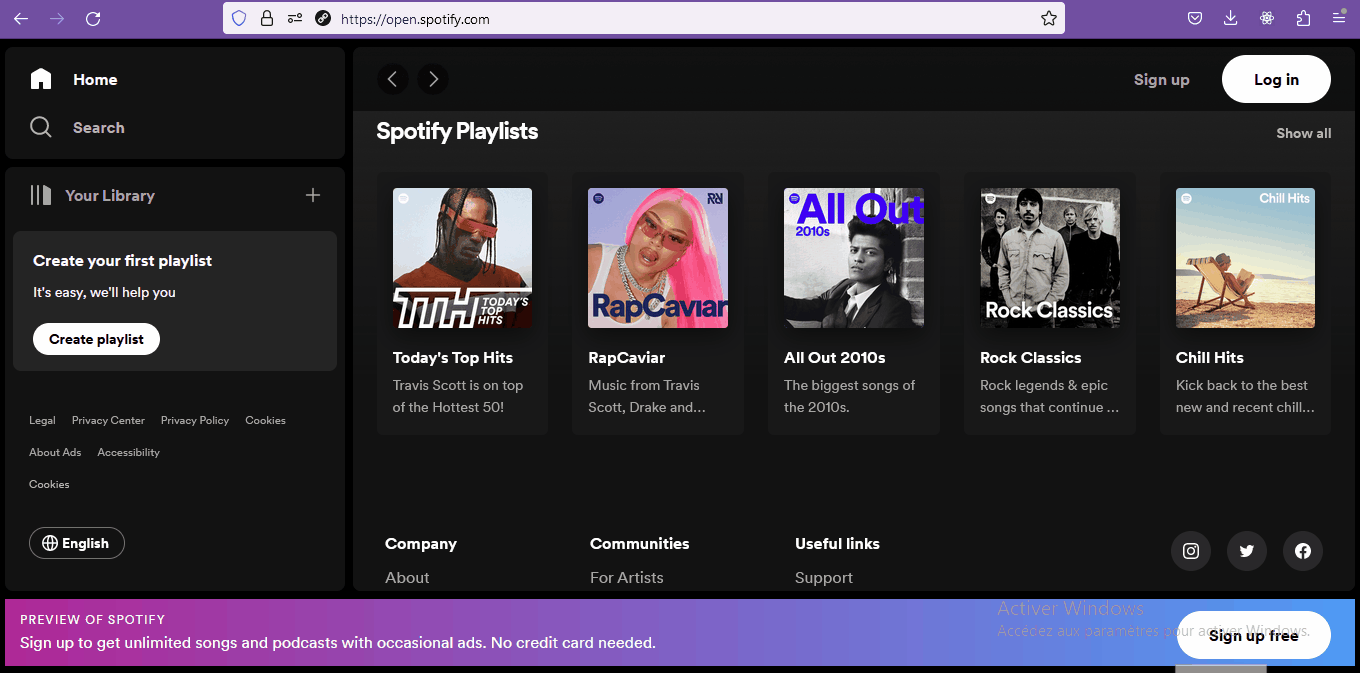The image size is (1360, 673).
Task: Click the Log in button
Action: coord(1276,79)
